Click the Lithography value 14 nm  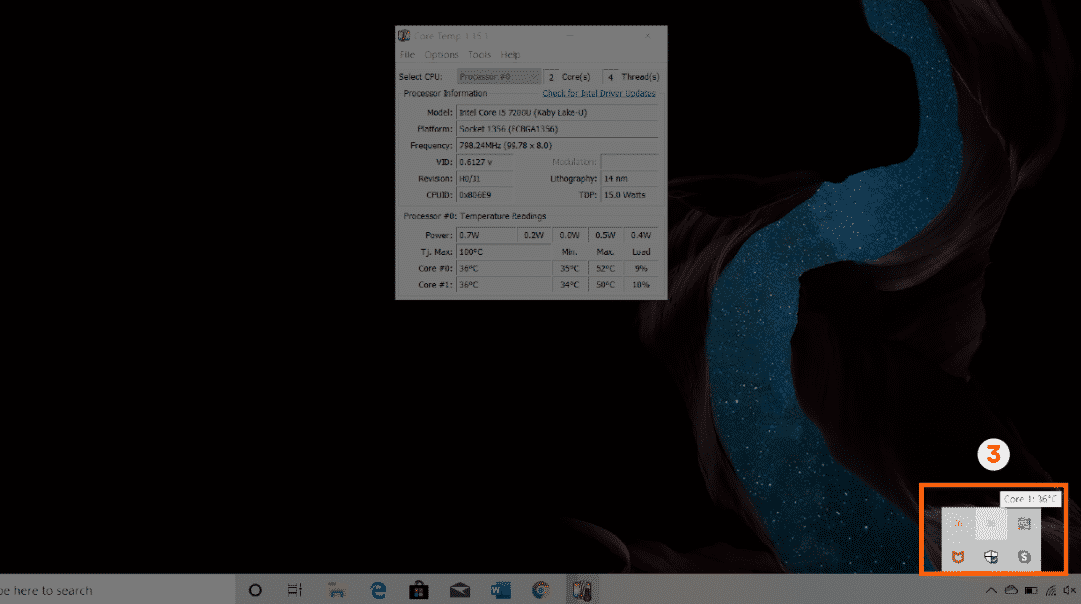pos(629,179)
